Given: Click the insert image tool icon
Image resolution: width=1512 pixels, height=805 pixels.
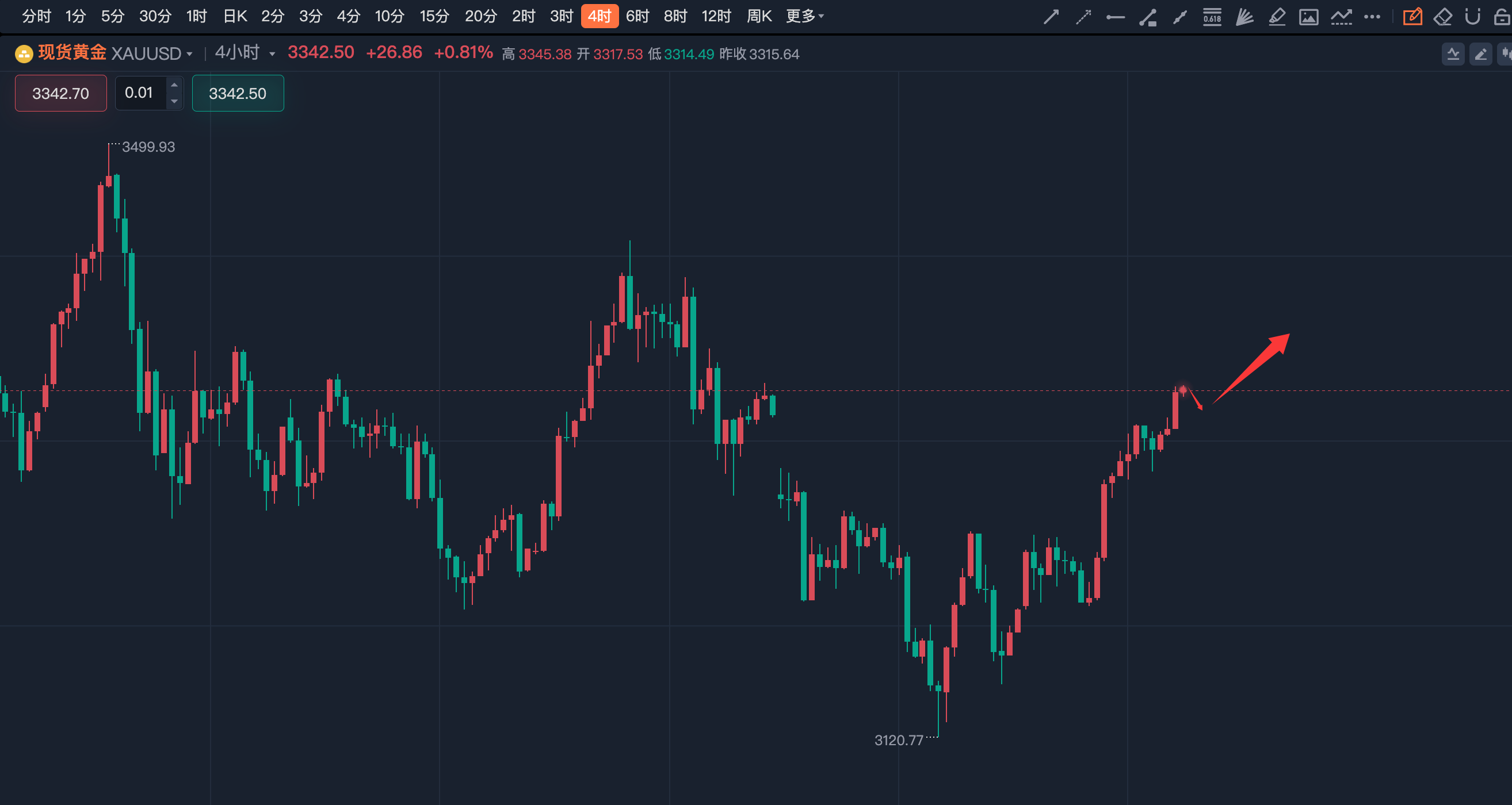Looking at the screenshot, I should tap(1308, 17).
